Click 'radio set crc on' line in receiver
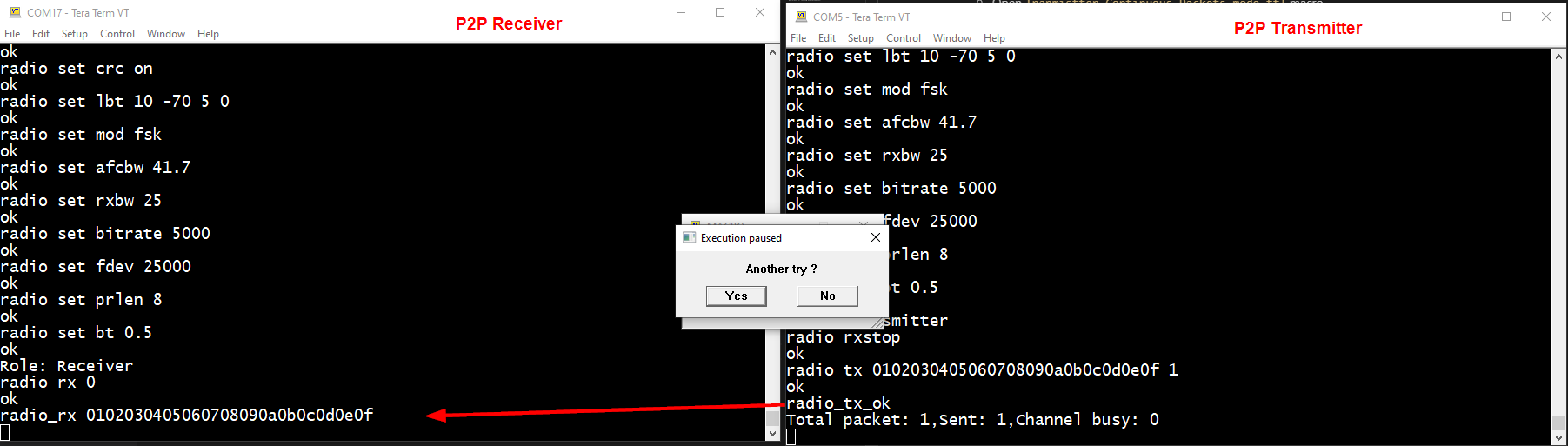This screenshot has height=446, width=1568. (77, 69)
